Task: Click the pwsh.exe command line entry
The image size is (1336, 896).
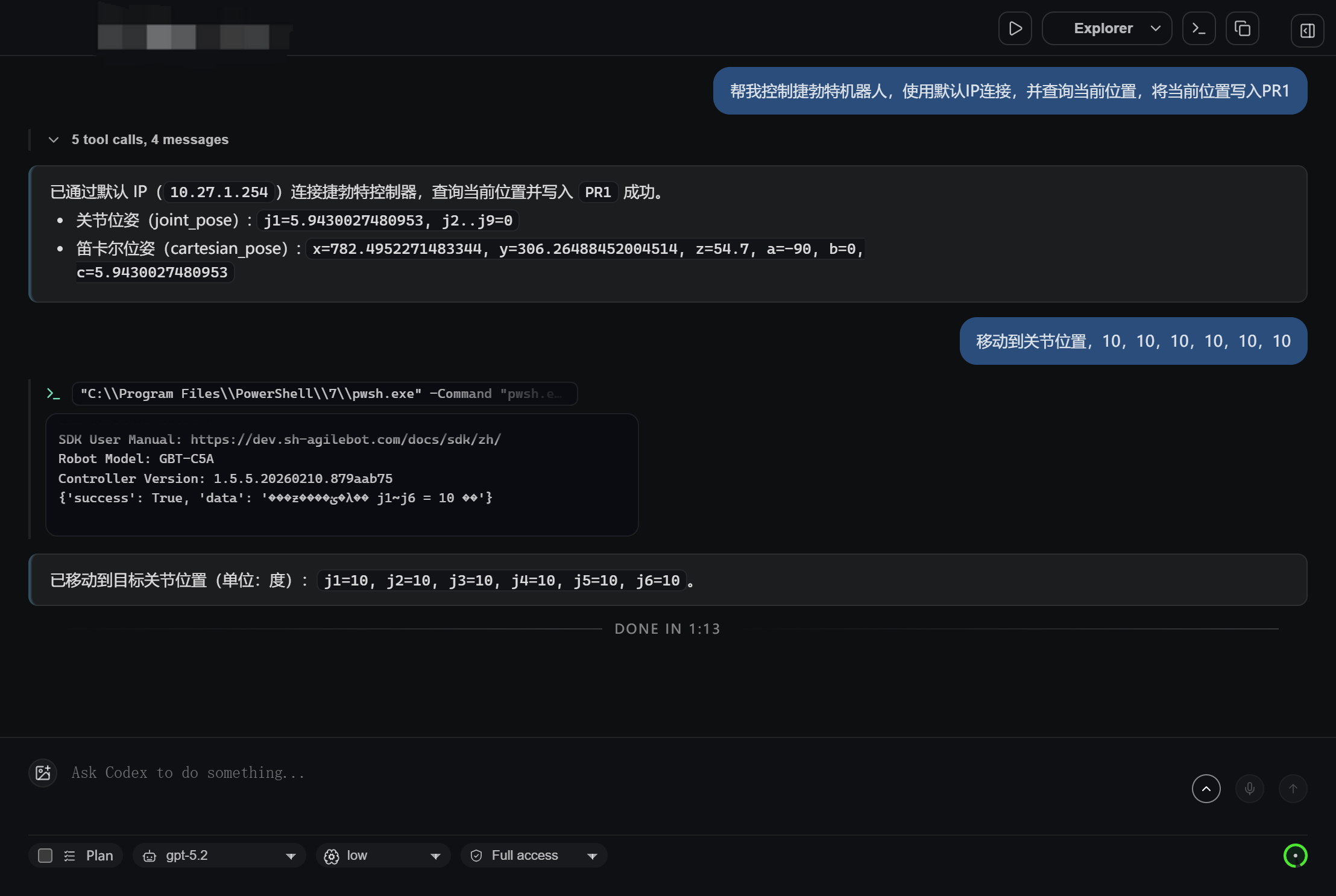Action: click(x=324, y=394)
